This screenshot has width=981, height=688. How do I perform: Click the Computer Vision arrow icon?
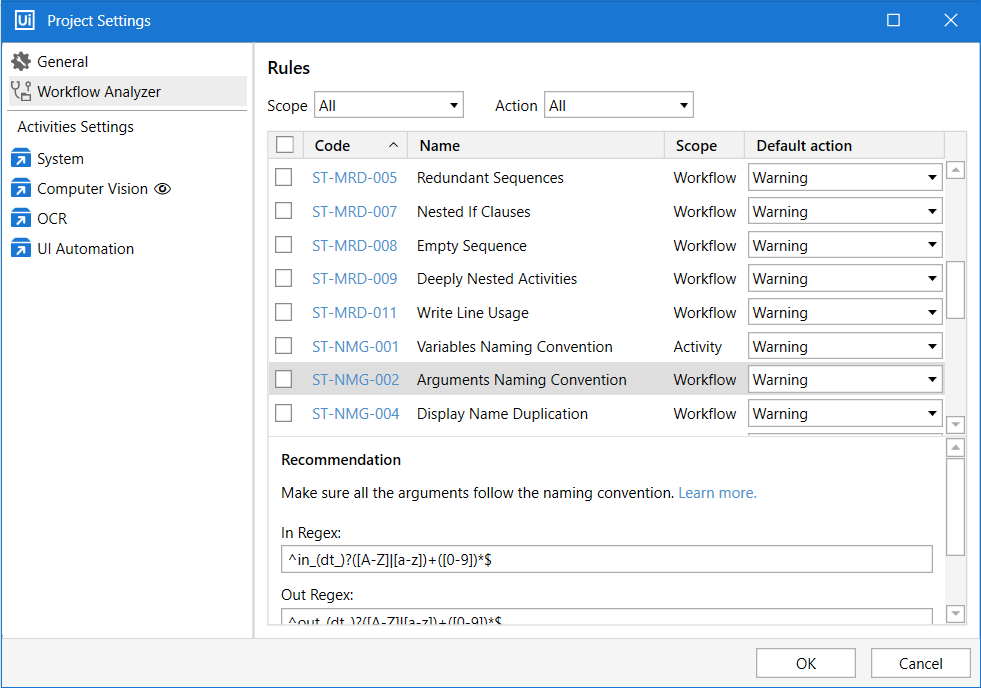point(21,189)
